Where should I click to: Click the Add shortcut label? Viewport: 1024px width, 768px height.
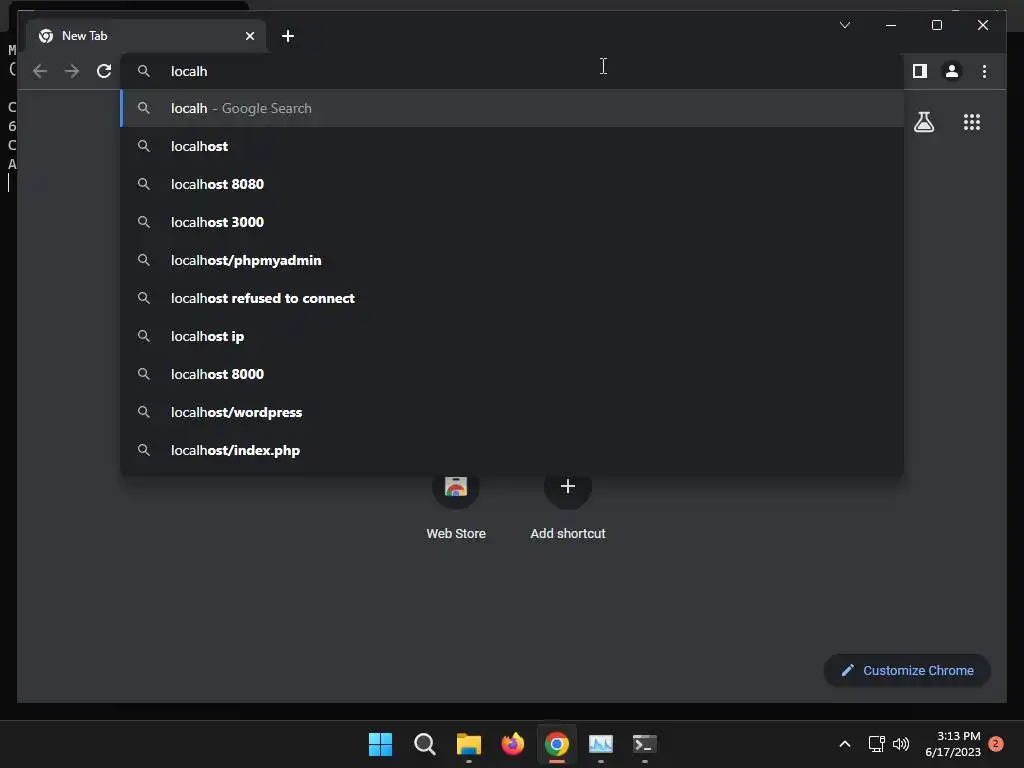point(568,534)
